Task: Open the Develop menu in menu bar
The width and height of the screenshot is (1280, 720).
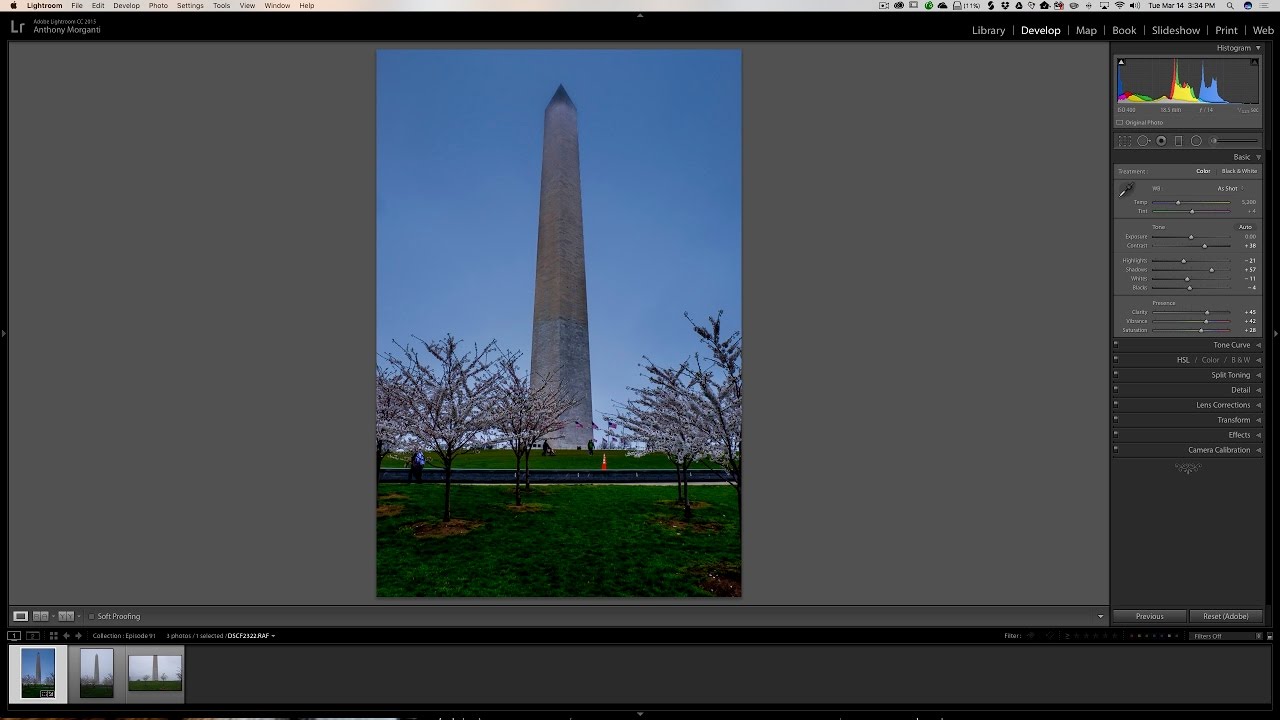Action: tap(126, 6)
